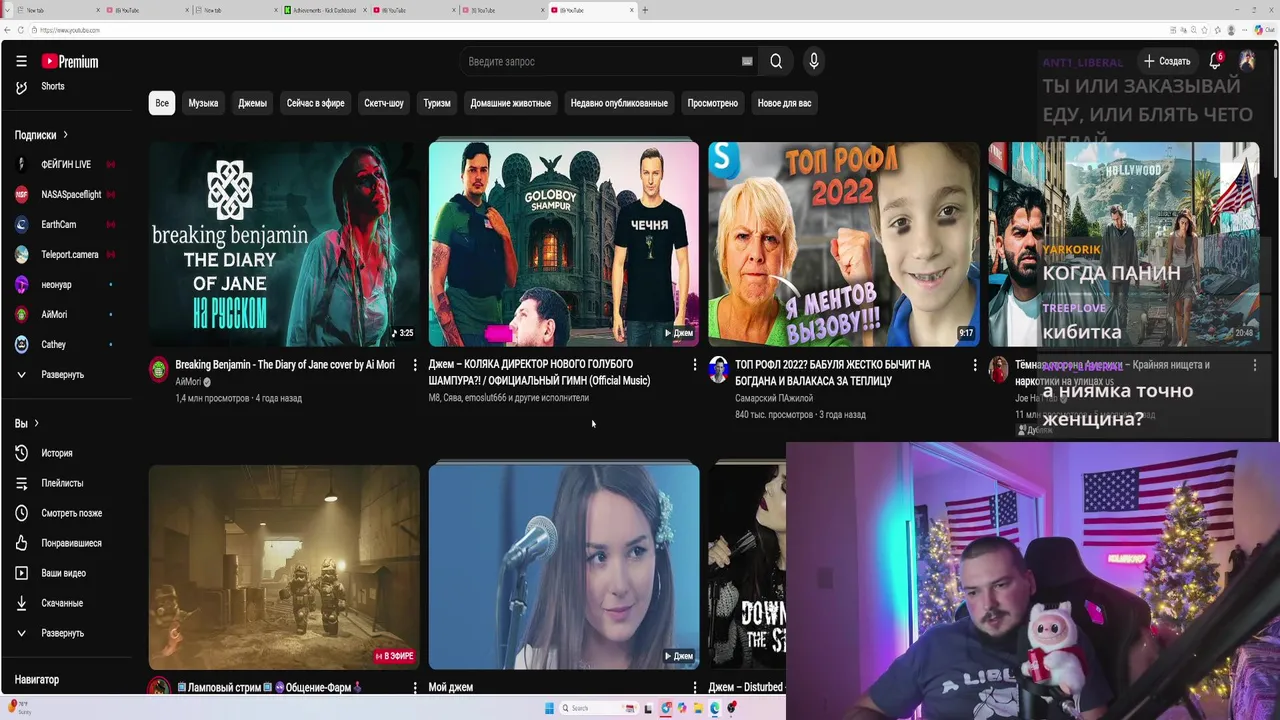This screenshot has height=720, width=1280.
Task: Open the Мой джем video thumbnail
Action: point(564,567)
